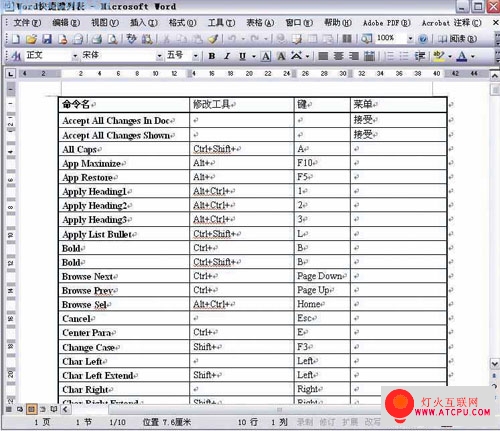500x431 pixels.
Task: Click the vertical scrollbar down arrow
Action: coord(494,363)
